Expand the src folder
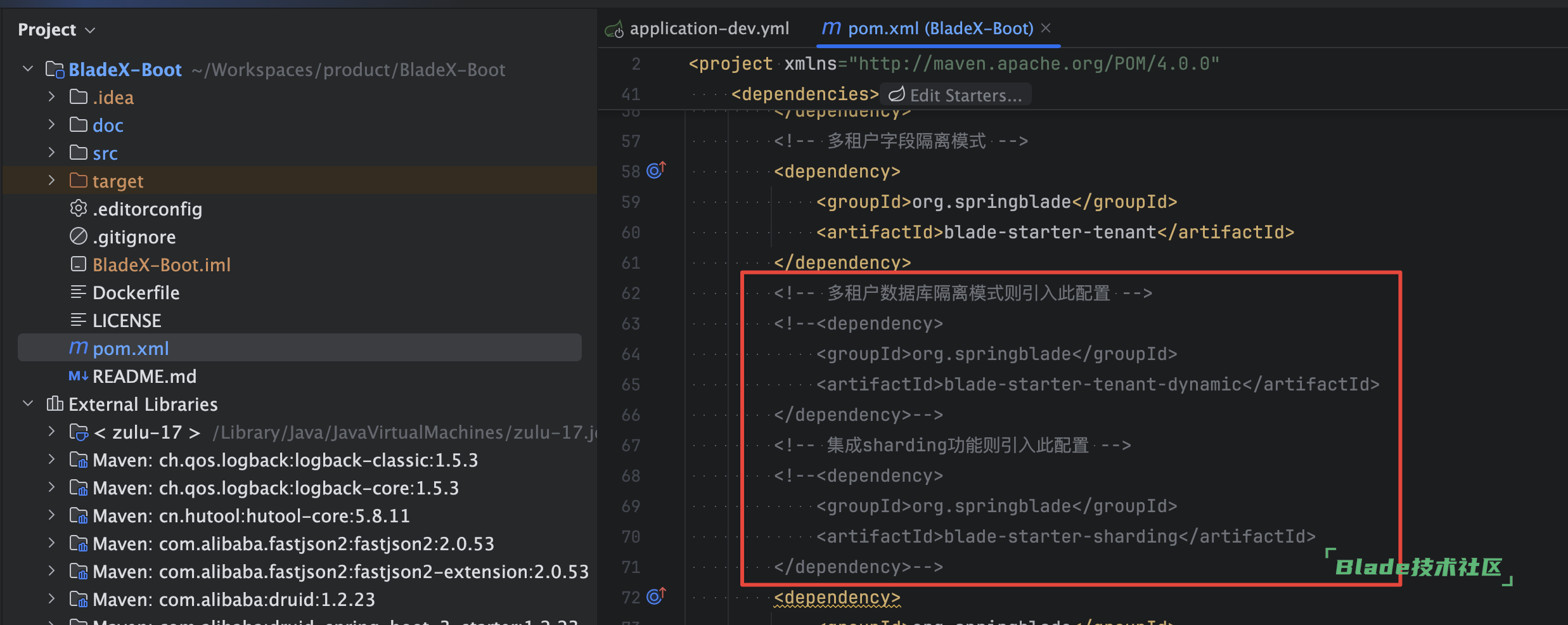This screenshot has height=625, width=1568. pos(52,153)
